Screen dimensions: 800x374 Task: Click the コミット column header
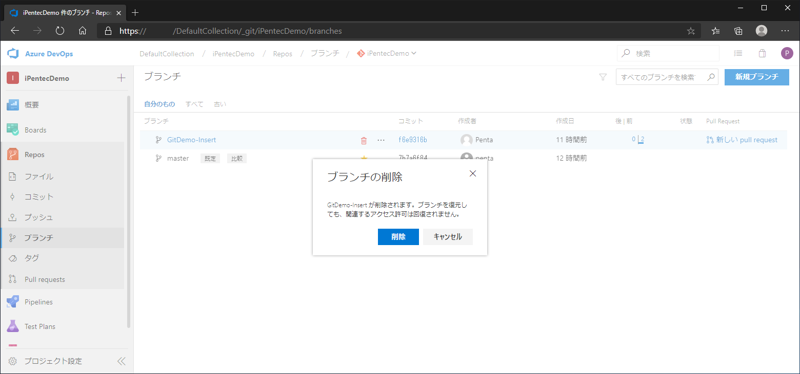pyautogui.click(x=411, y=121)
